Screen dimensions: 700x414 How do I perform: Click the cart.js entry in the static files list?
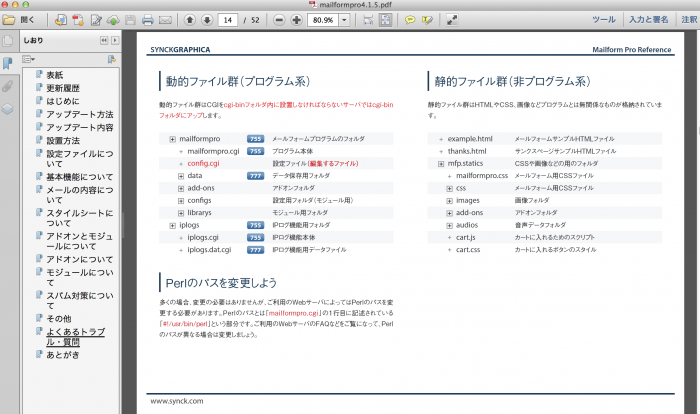click(466, 238)
